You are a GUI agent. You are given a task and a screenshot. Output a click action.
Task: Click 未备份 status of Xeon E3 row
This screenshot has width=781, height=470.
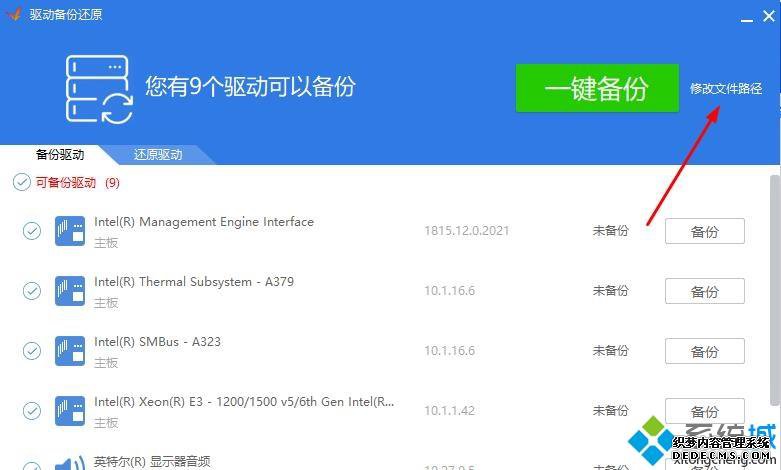[x=610, y=410]
